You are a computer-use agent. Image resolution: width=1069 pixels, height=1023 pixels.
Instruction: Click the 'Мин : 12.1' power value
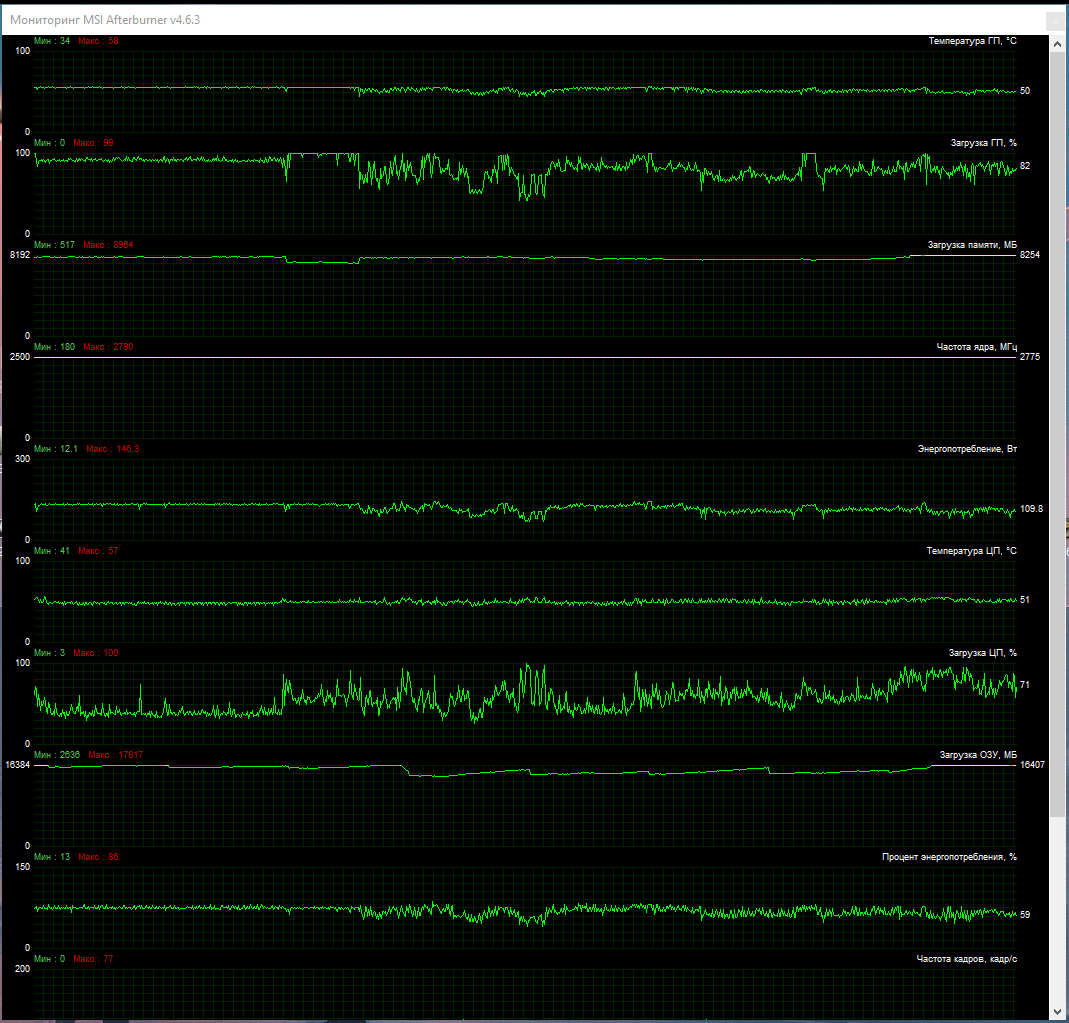click(x=56, y=449)
